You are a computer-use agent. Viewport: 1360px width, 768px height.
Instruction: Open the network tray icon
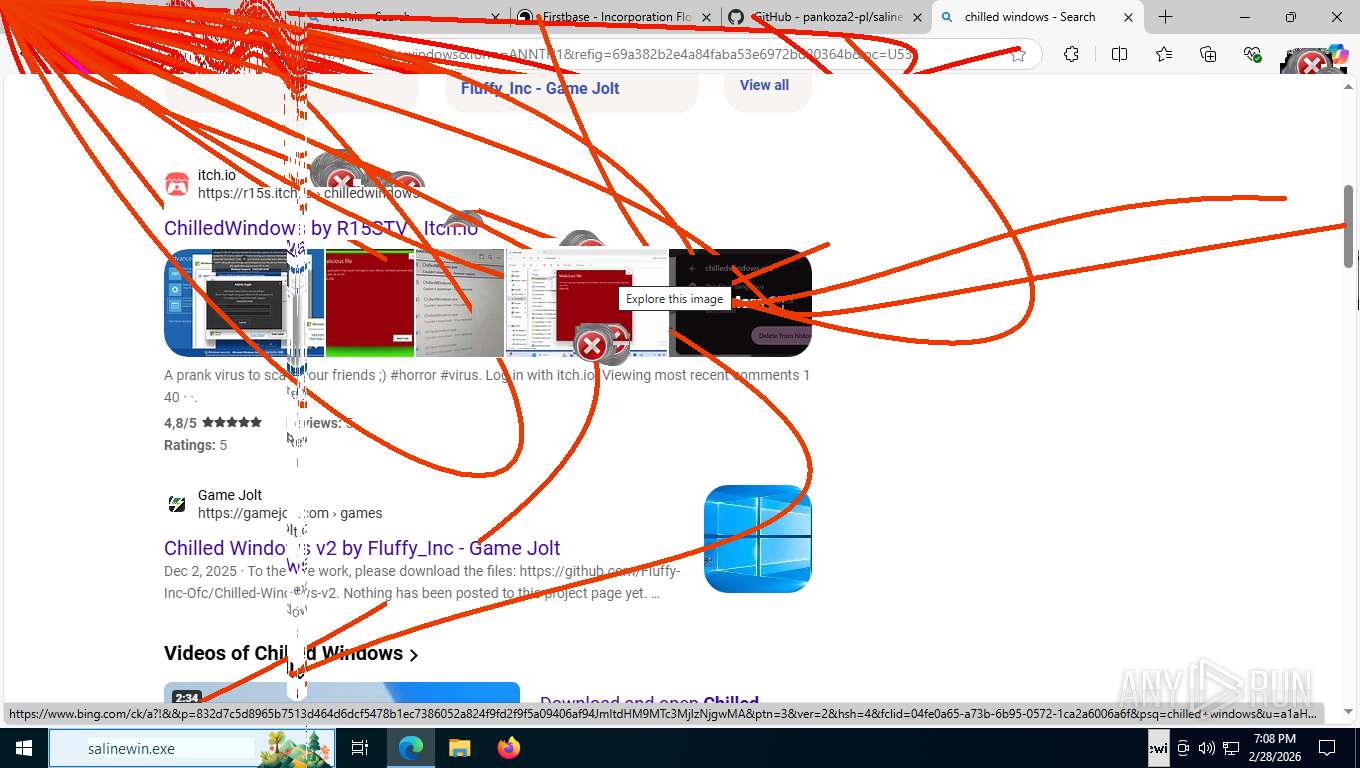[1229, 748]
